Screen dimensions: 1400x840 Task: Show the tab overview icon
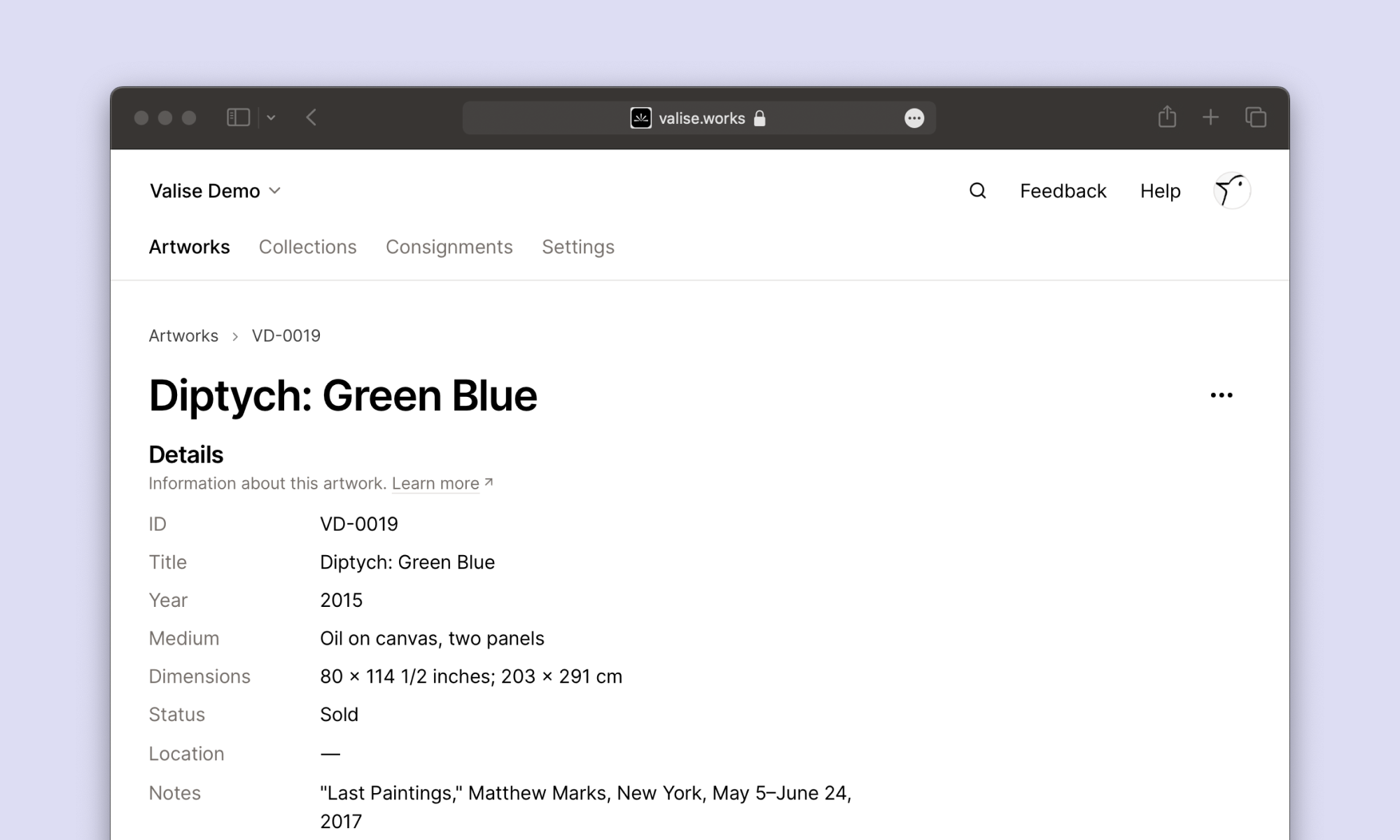click(1256, 118)
